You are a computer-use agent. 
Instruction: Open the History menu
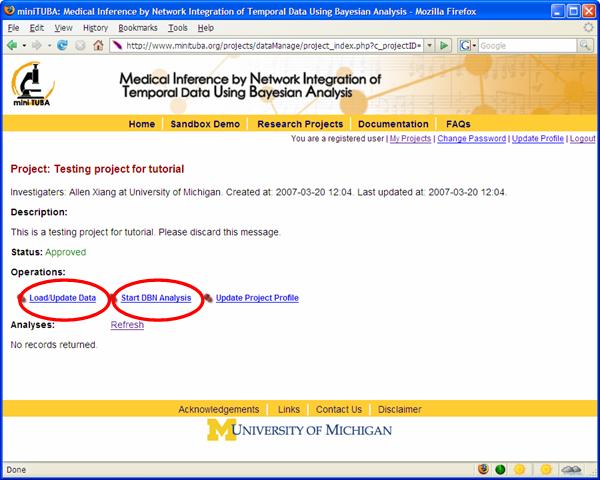(95, 28)
